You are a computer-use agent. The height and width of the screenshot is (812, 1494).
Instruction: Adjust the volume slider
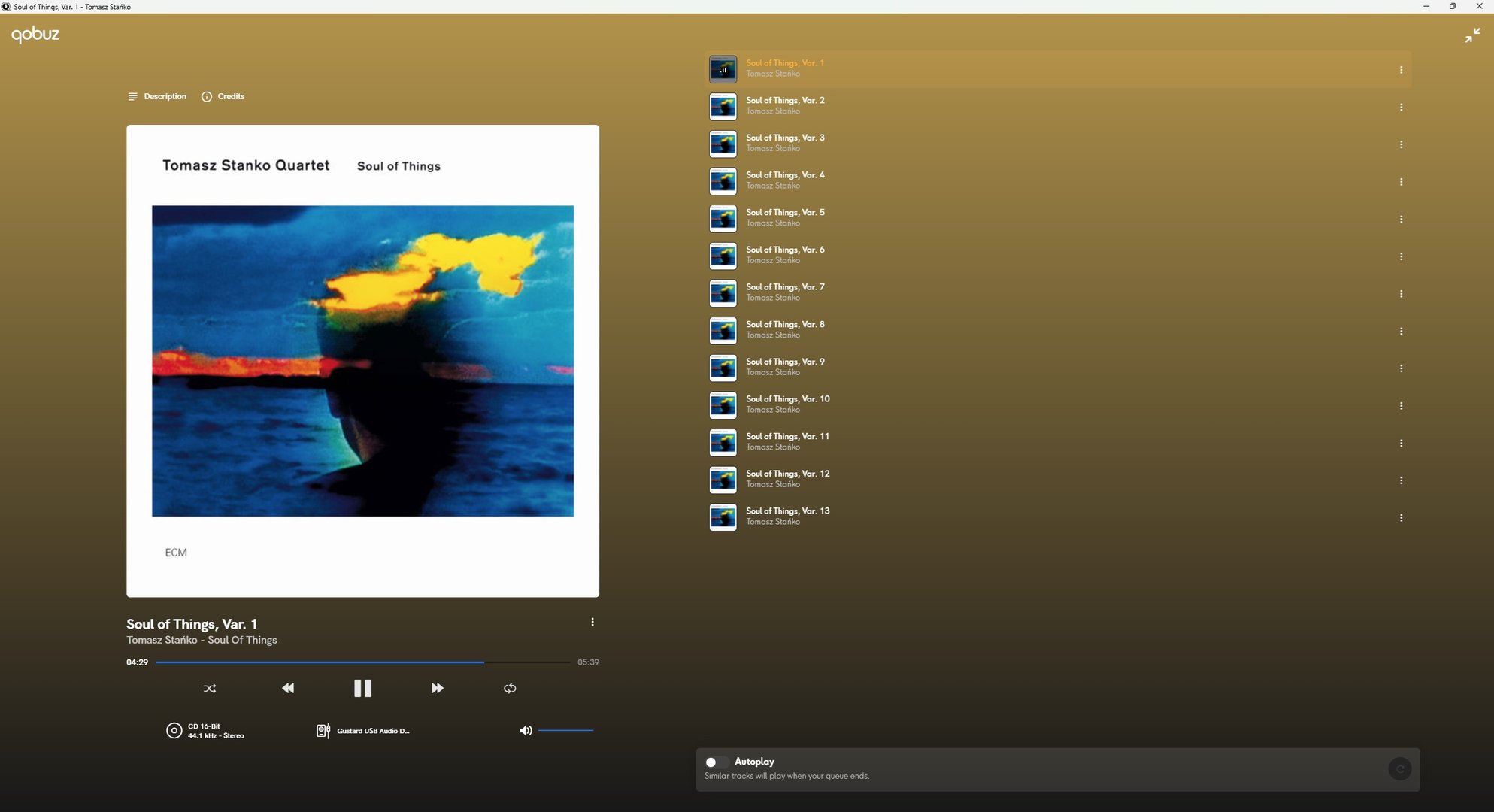[565, 730]
